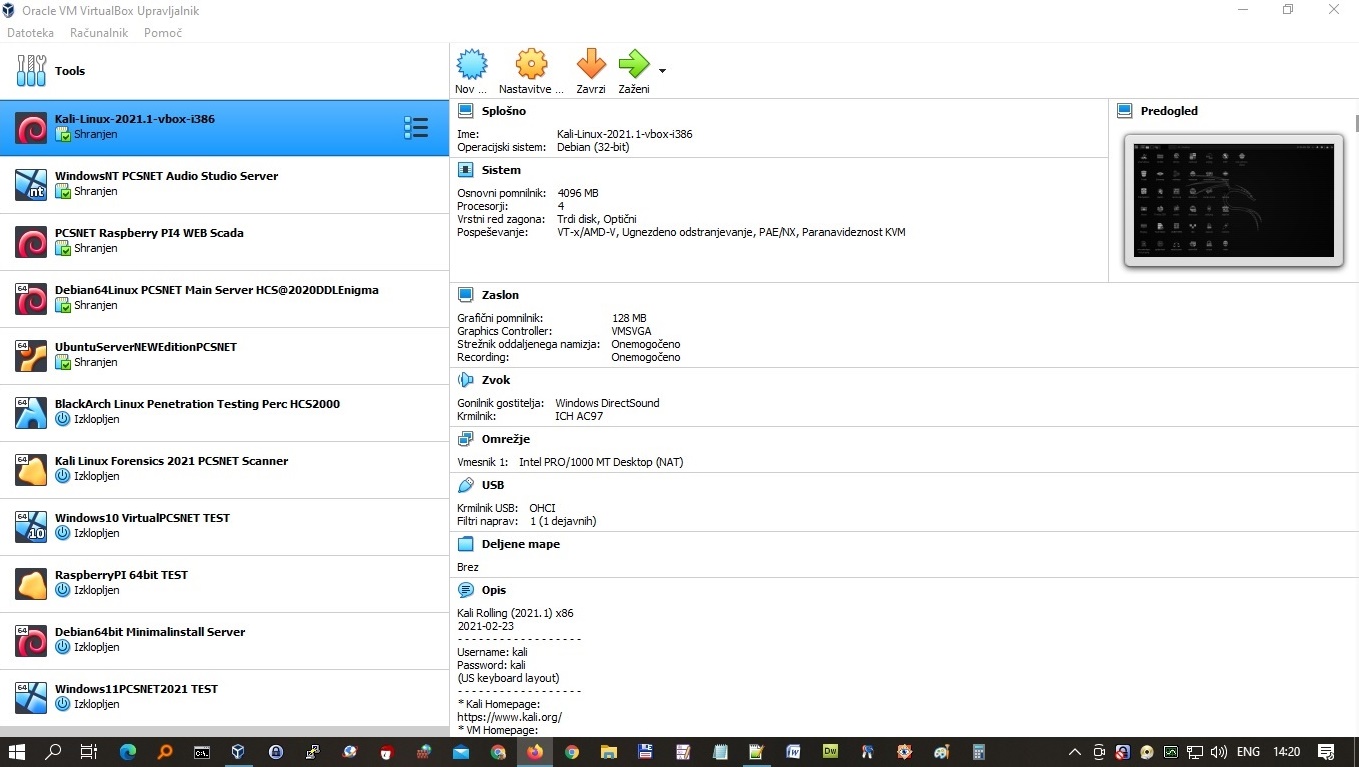Show hidden system tray icons chevron
Screen dimensions: 1359x767
[x=1075, y=752]
